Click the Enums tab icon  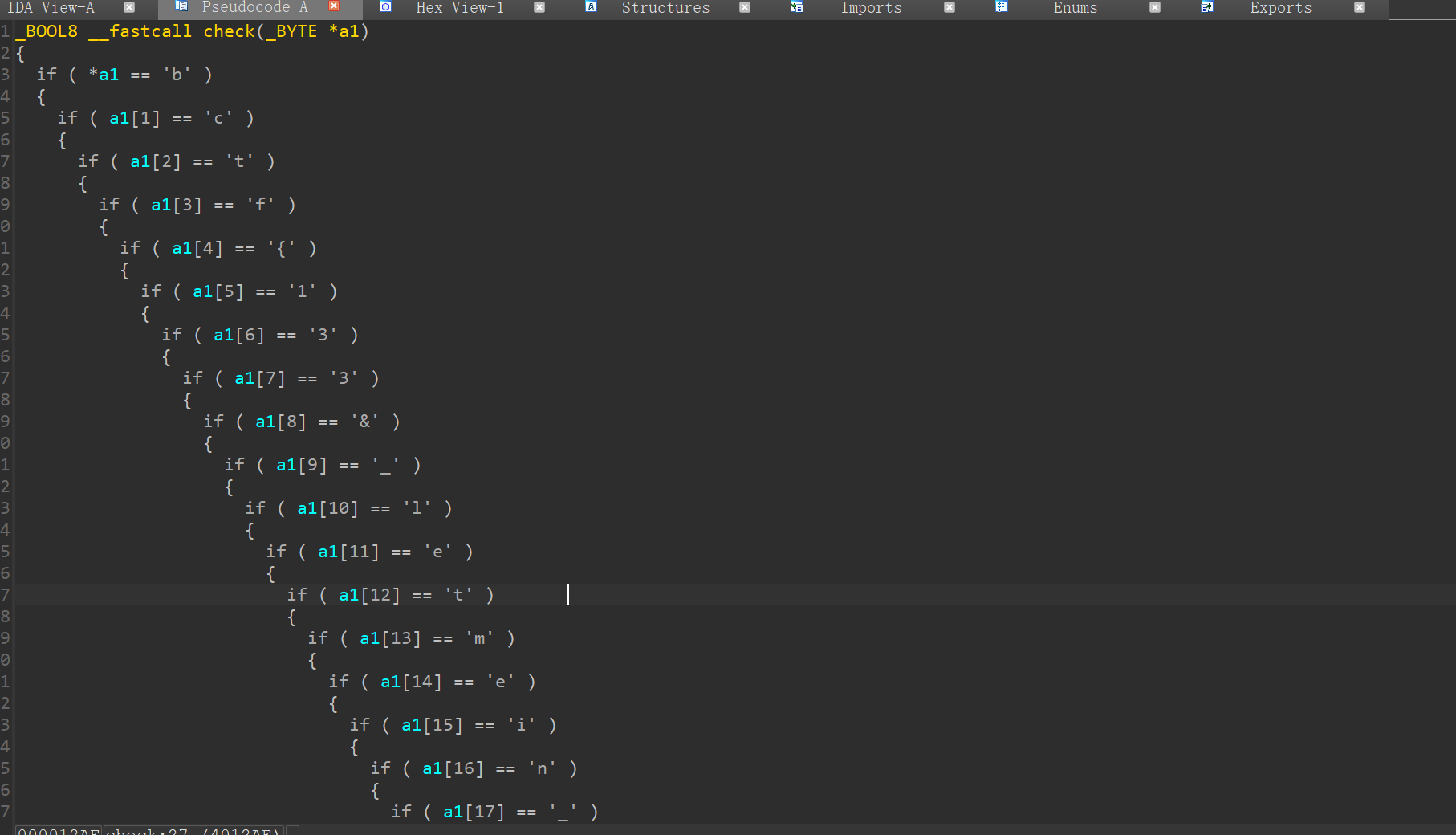click(1002, 6)
